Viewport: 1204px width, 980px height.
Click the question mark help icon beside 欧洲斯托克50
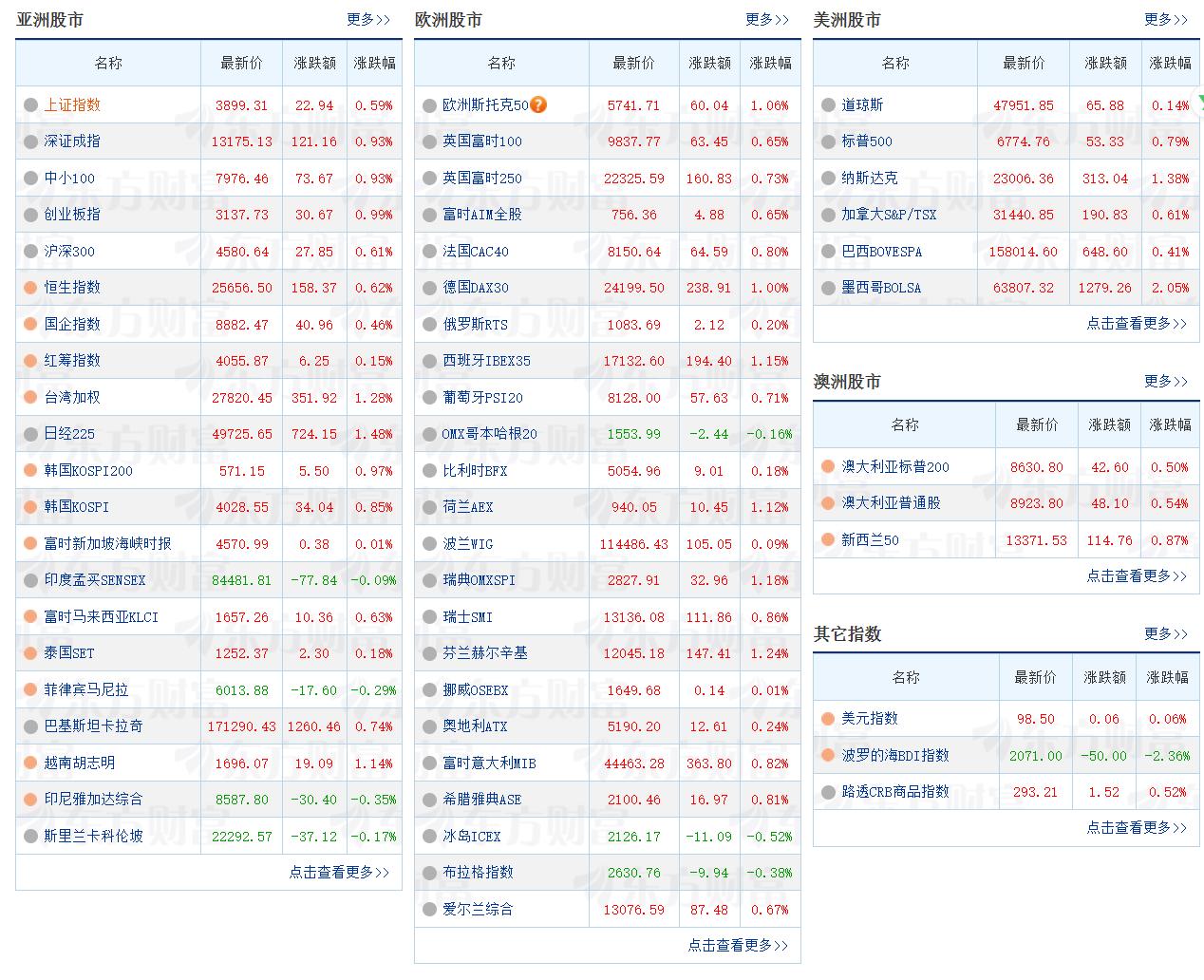[x=537, y=105]
